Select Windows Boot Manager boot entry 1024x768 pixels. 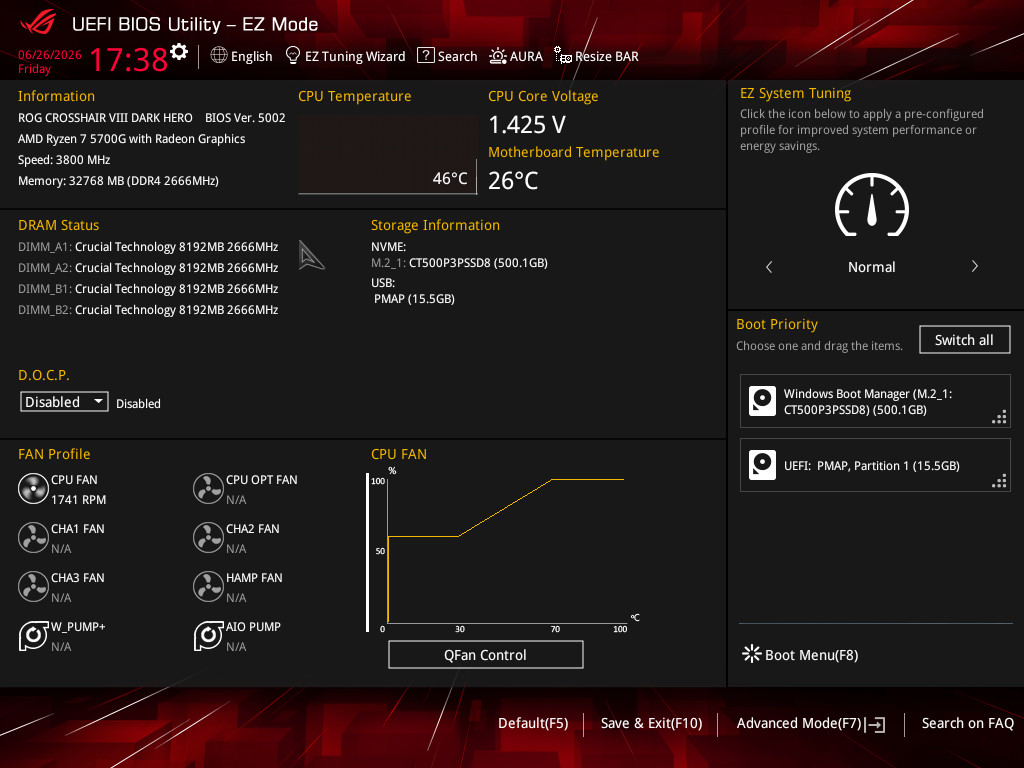[x=875, y=401]
